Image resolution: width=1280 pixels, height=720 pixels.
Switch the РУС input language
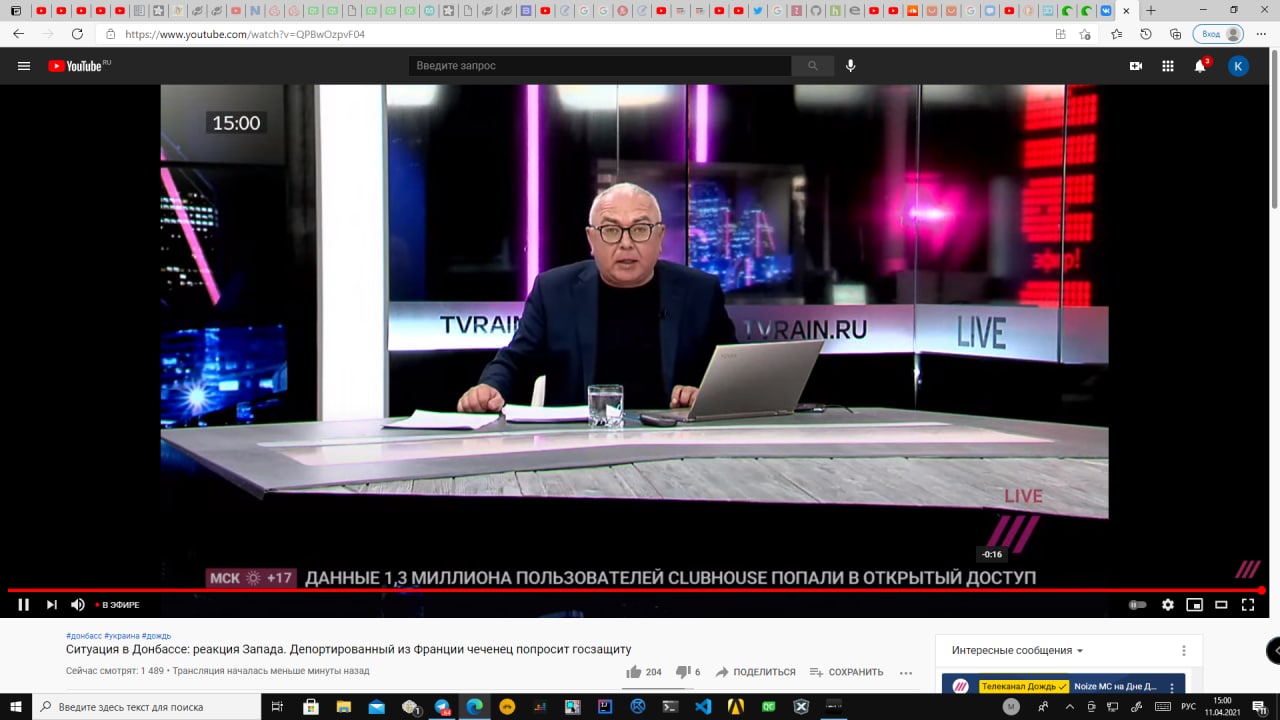1188,706
